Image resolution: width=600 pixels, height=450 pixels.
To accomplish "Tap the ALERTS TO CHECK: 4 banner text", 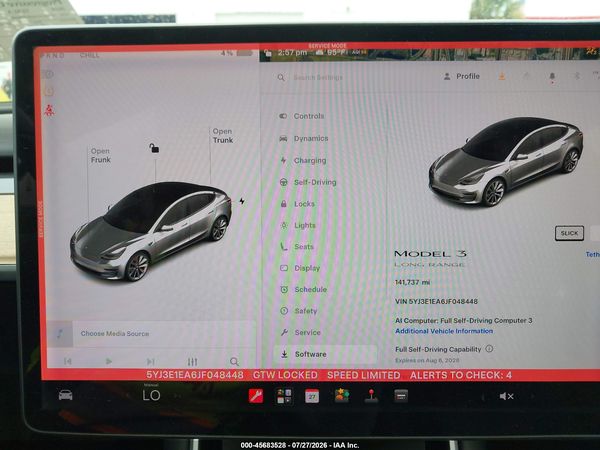I will (x=461, y=375).
